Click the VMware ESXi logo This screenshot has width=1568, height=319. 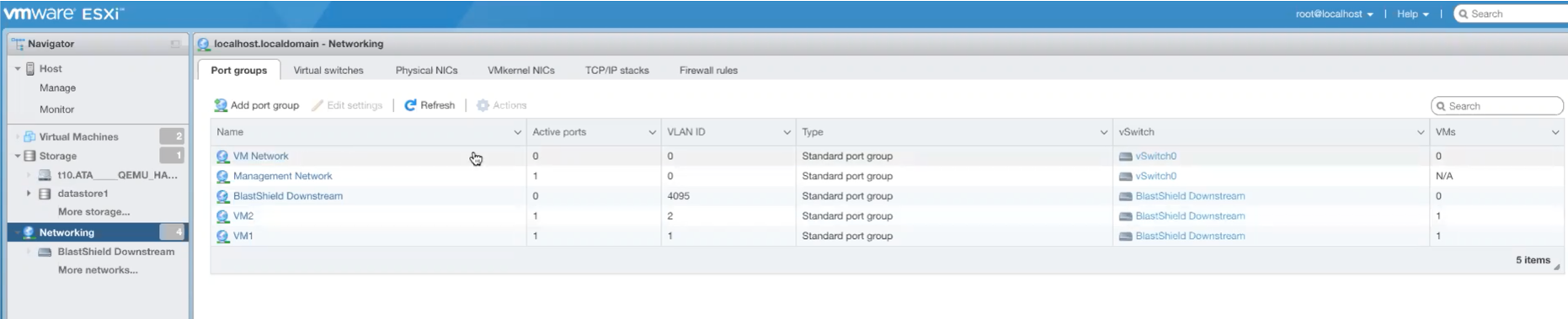point(64,13)
